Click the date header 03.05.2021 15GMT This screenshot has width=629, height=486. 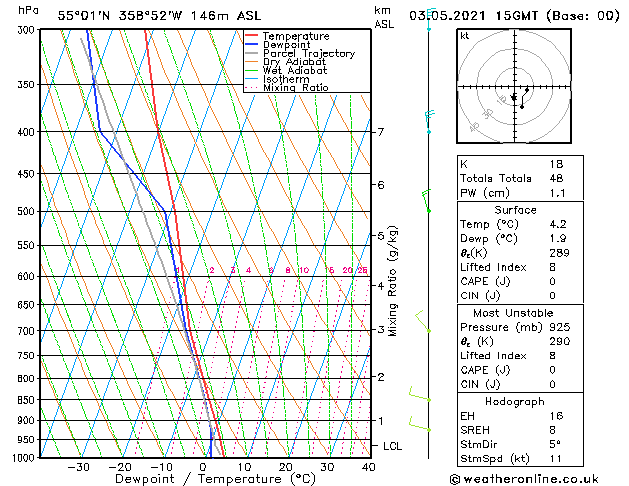tap(473, 16)
